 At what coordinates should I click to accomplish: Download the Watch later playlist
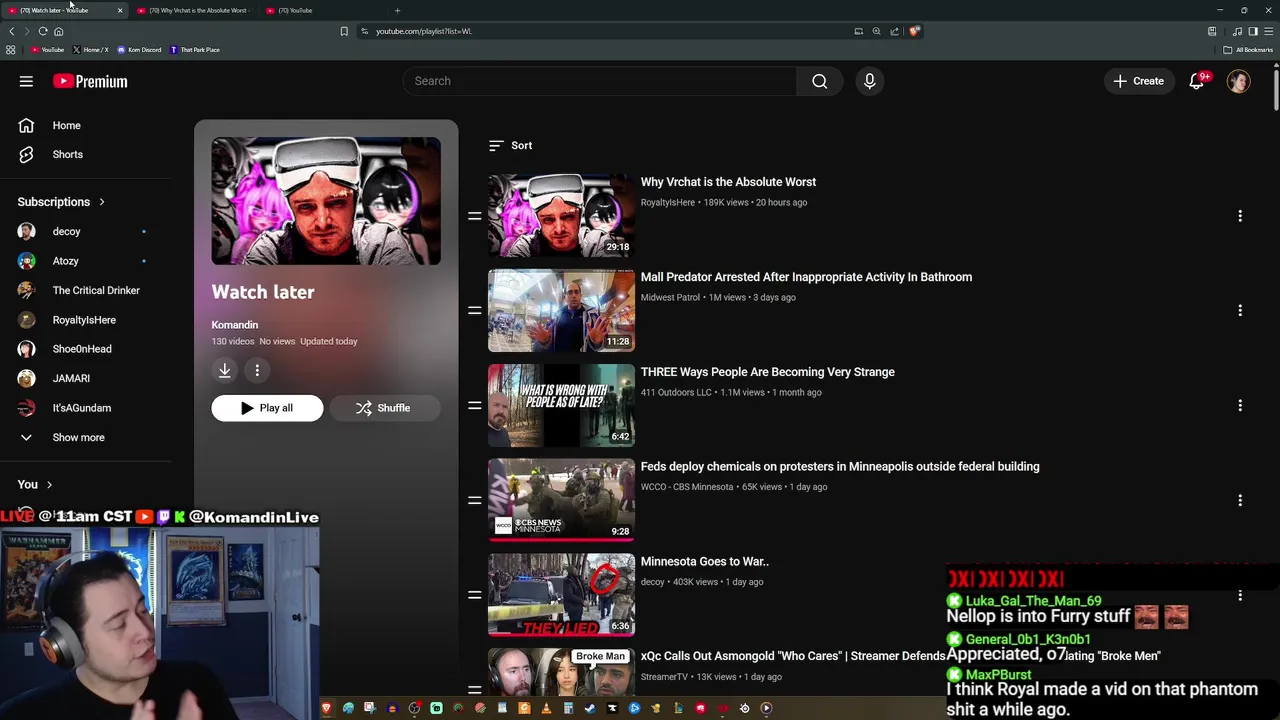pyautogui.click(x=225, y=371)
